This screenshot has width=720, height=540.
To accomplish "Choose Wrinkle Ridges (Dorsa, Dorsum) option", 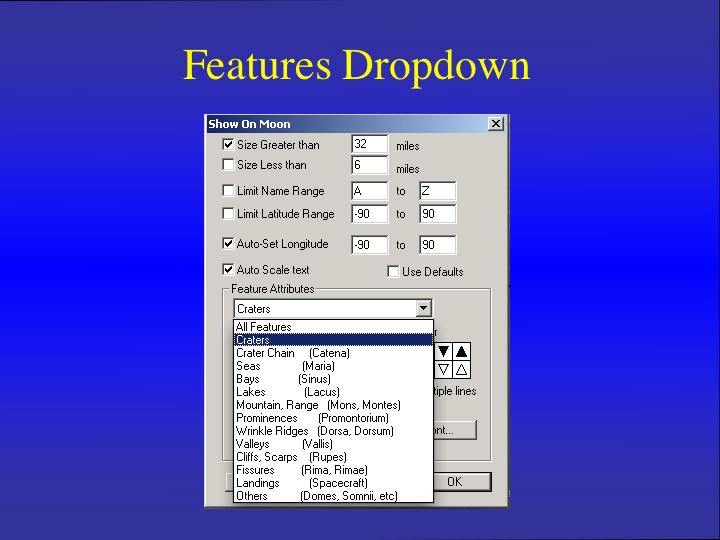I will point(314,431).
